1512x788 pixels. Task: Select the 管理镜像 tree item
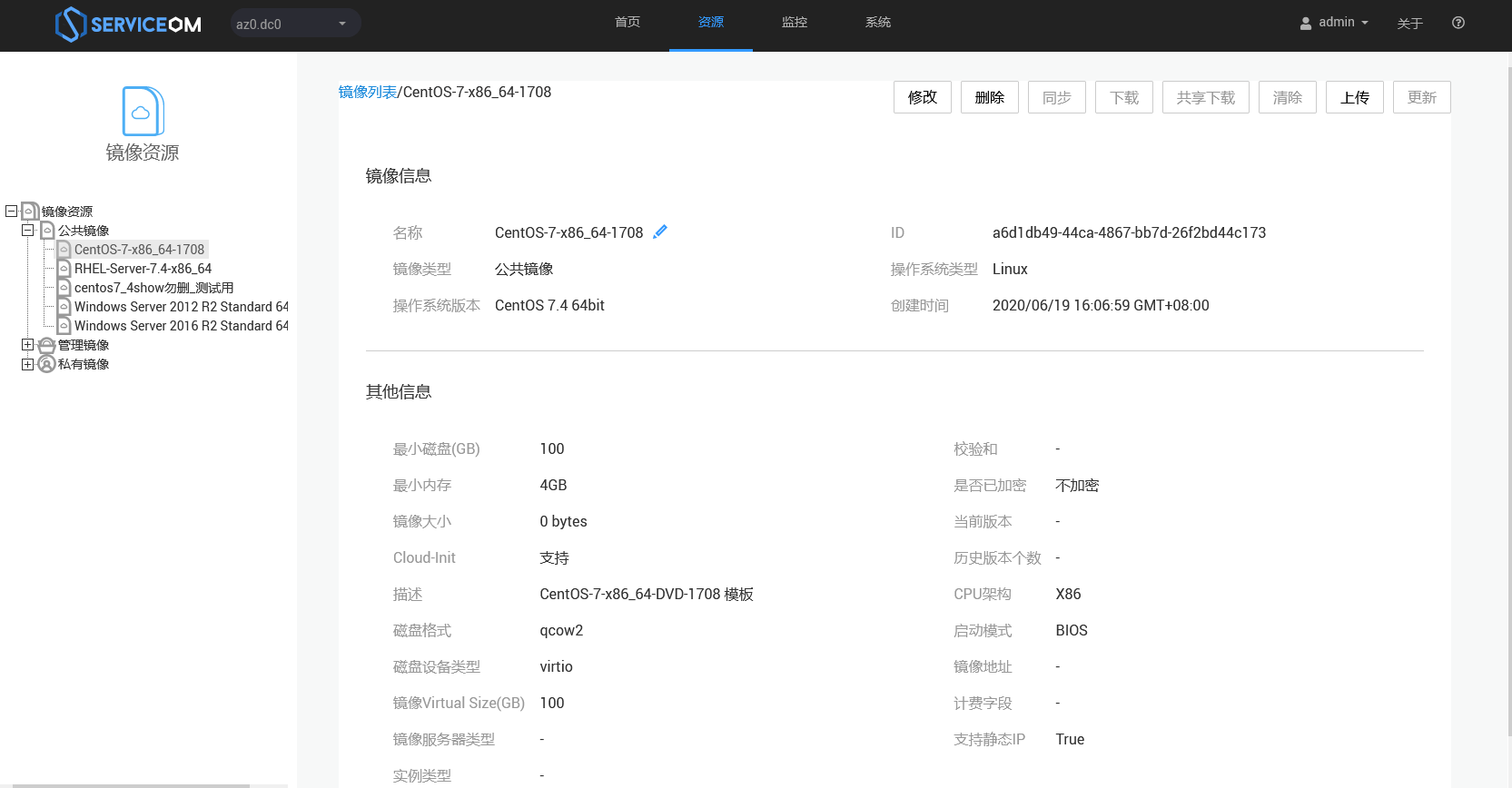pos(84,345)
